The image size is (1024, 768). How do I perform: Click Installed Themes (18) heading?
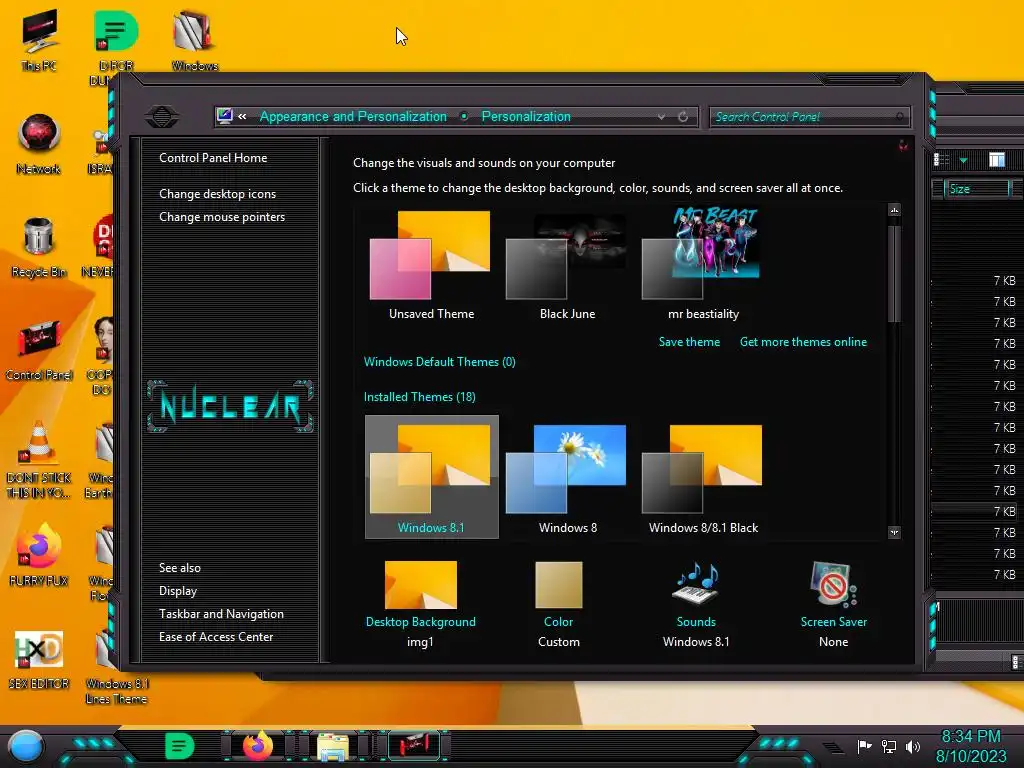coord(419,396)
